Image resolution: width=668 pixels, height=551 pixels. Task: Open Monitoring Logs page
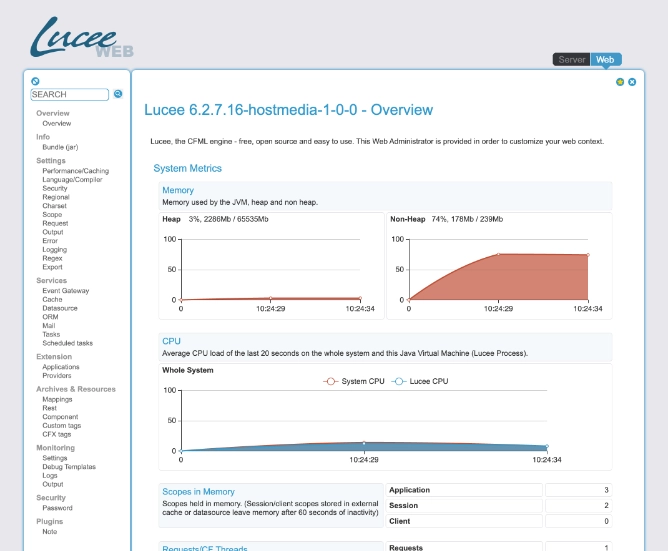49,476
